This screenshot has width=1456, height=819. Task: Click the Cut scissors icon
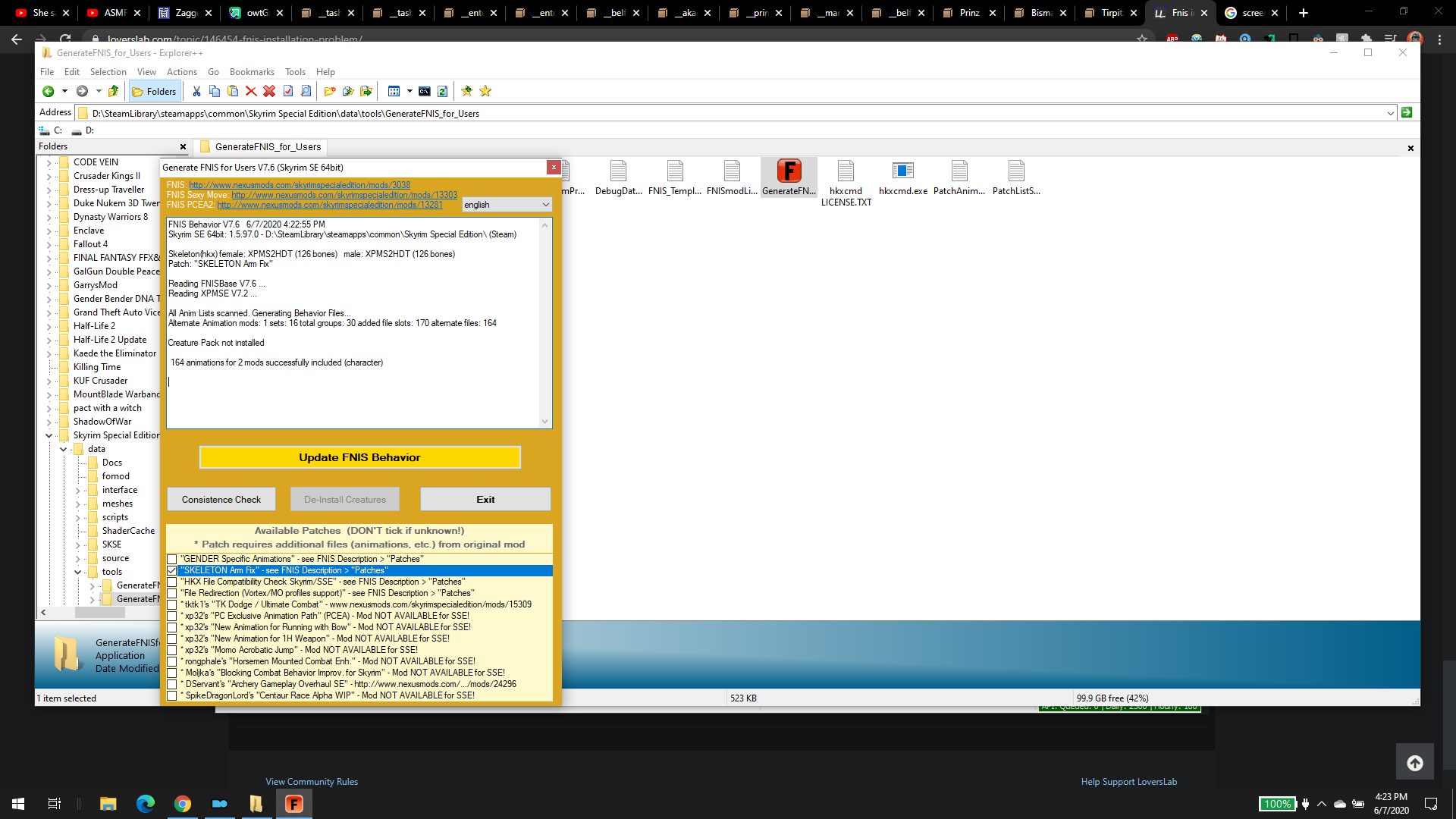(196, 92)
